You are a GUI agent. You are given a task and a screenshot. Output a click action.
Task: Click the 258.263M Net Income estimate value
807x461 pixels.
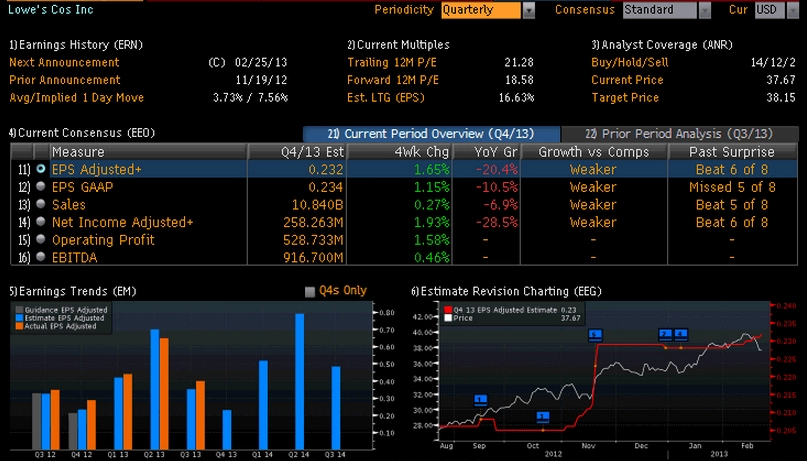(x=313, y=222)
